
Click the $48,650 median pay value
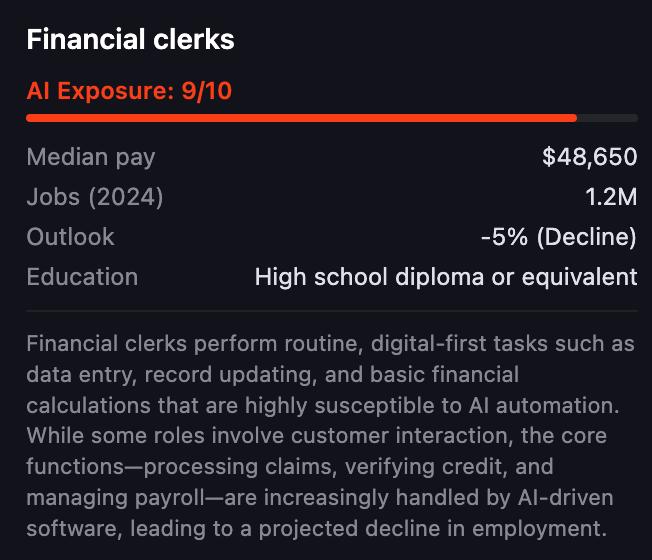(589, 157)
